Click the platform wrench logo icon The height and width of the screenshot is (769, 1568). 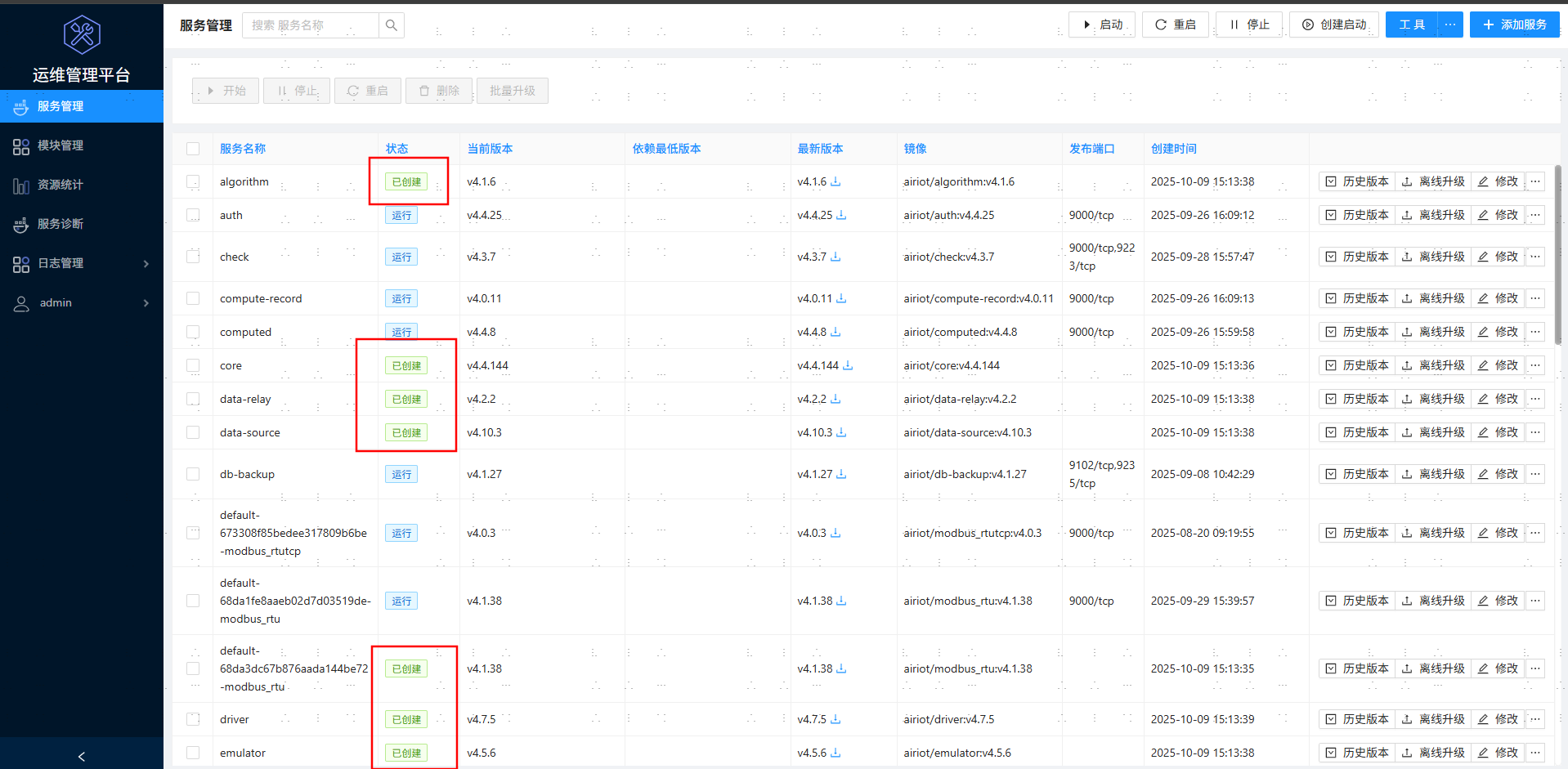click(82, 34)
